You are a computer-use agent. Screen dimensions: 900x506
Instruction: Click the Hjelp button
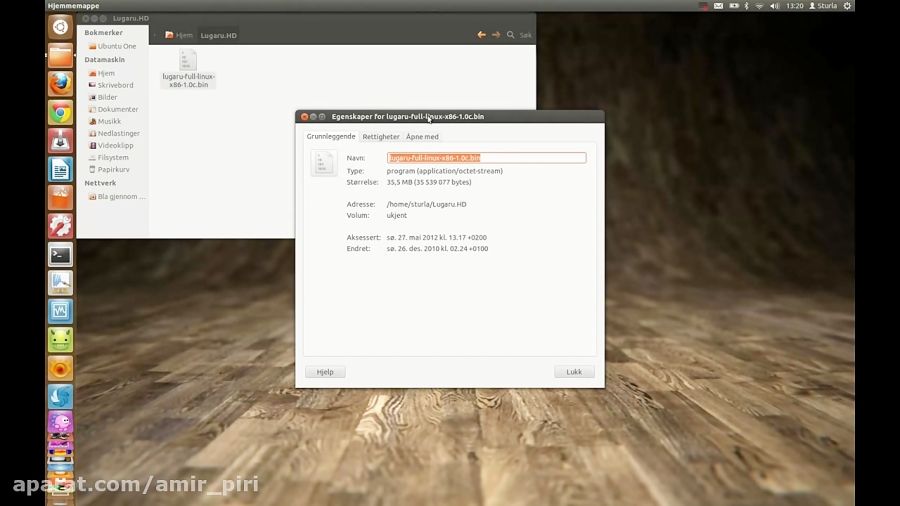coord(325,372)
